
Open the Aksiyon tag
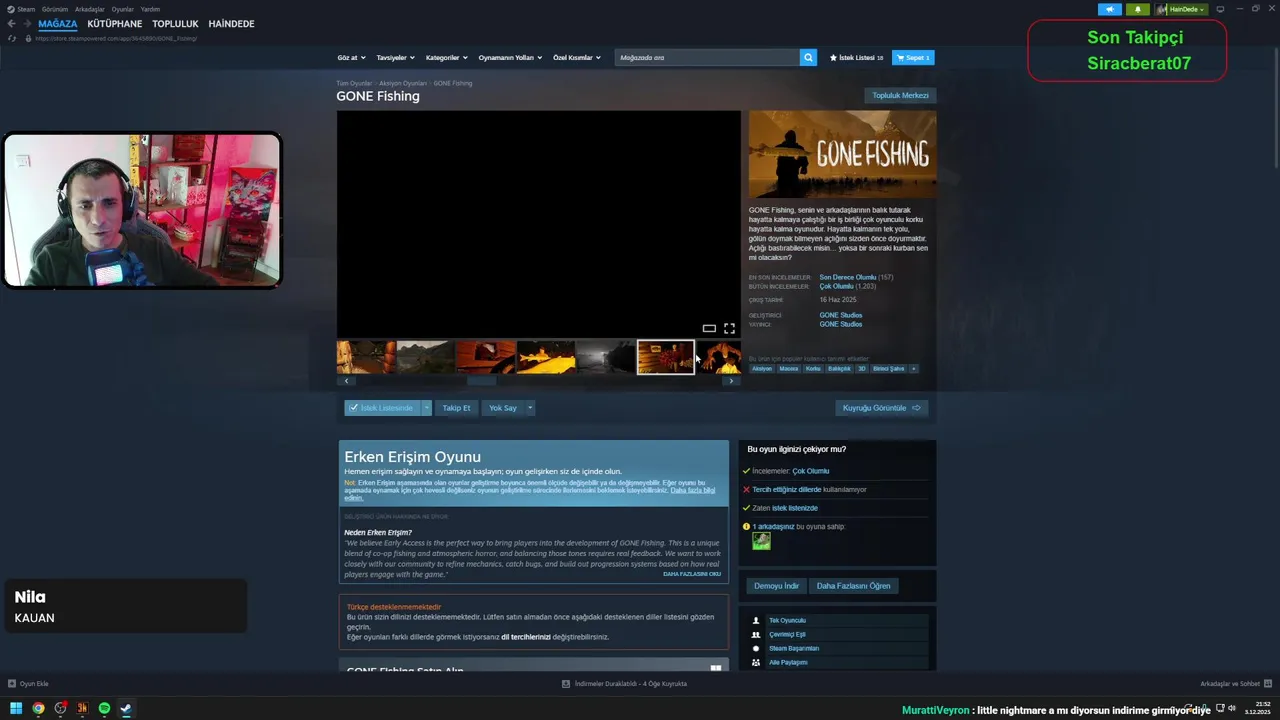762,369
